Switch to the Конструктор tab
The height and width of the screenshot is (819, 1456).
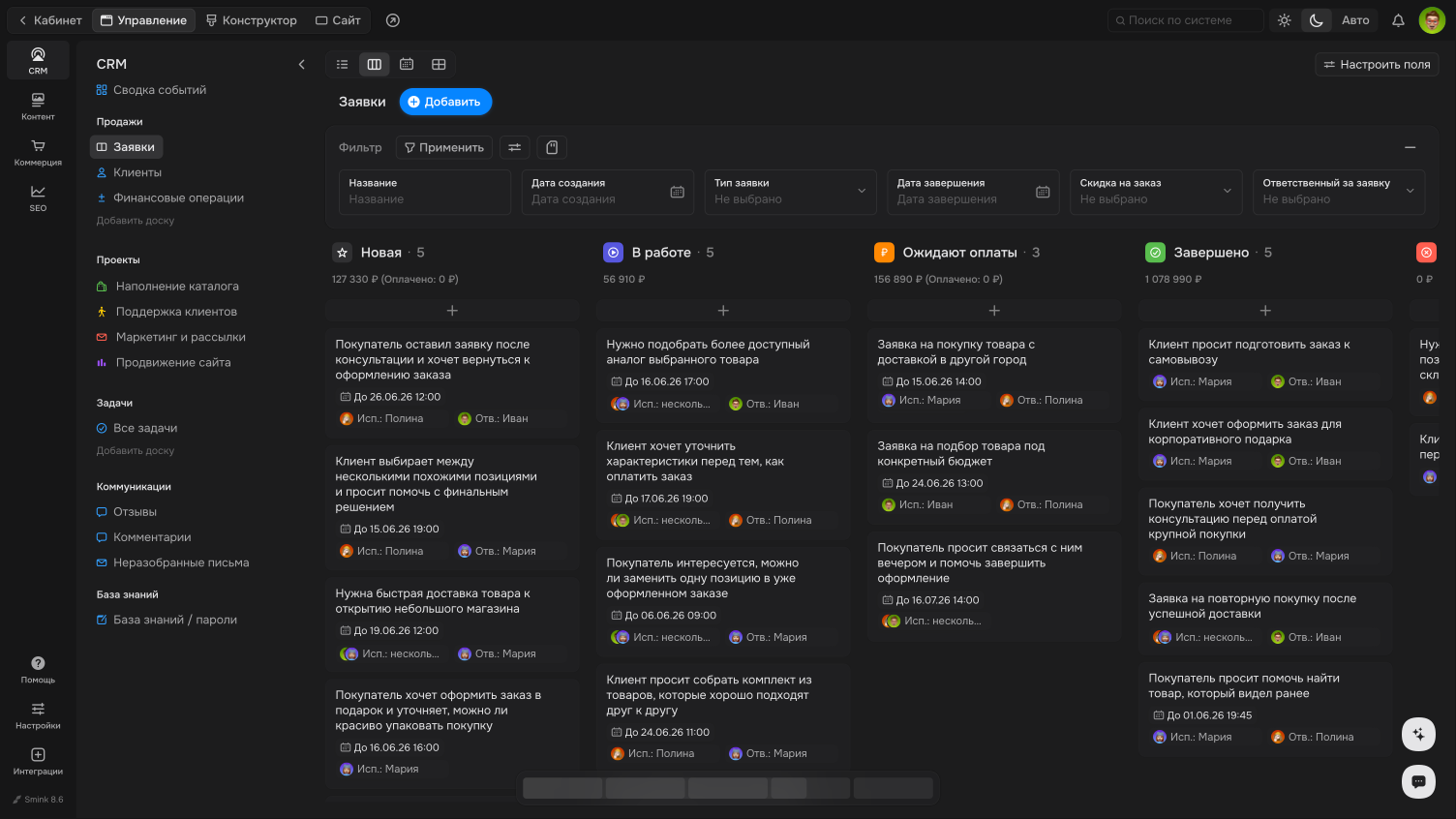(252, 20)
